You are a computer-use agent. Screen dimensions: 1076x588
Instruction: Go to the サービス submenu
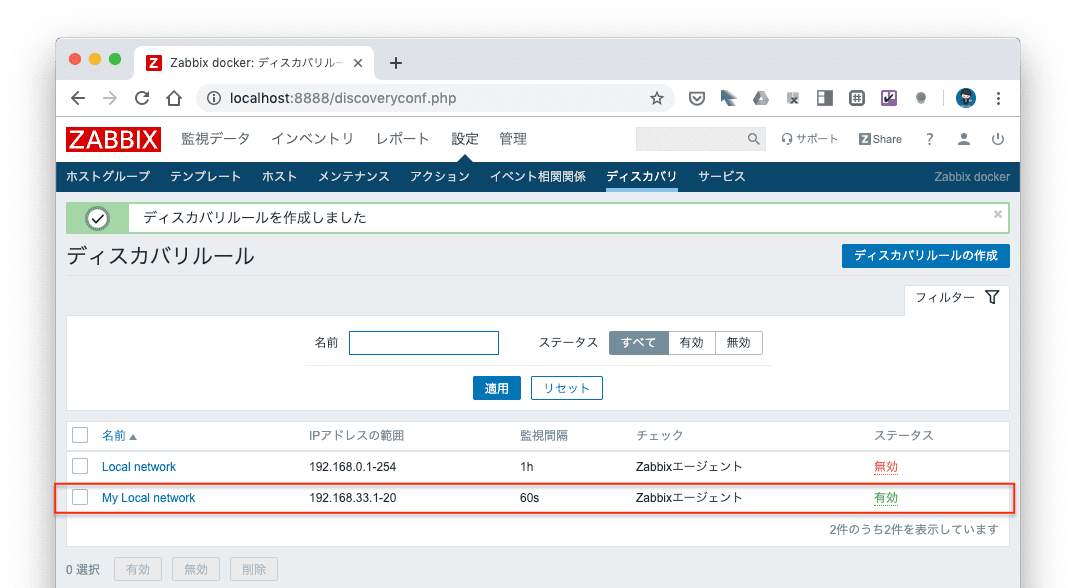pyautogui.click(x=722, y=176)
